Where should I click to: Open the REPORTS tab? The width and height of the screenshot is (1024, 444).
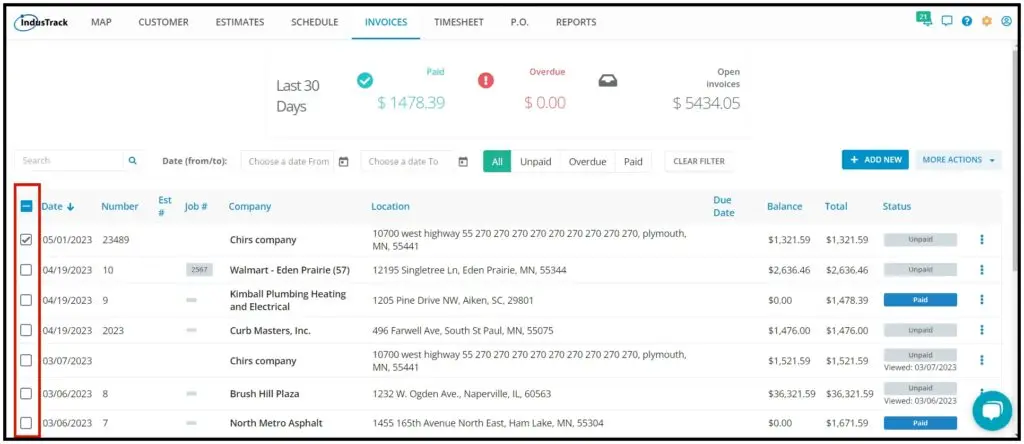[576, 22]
